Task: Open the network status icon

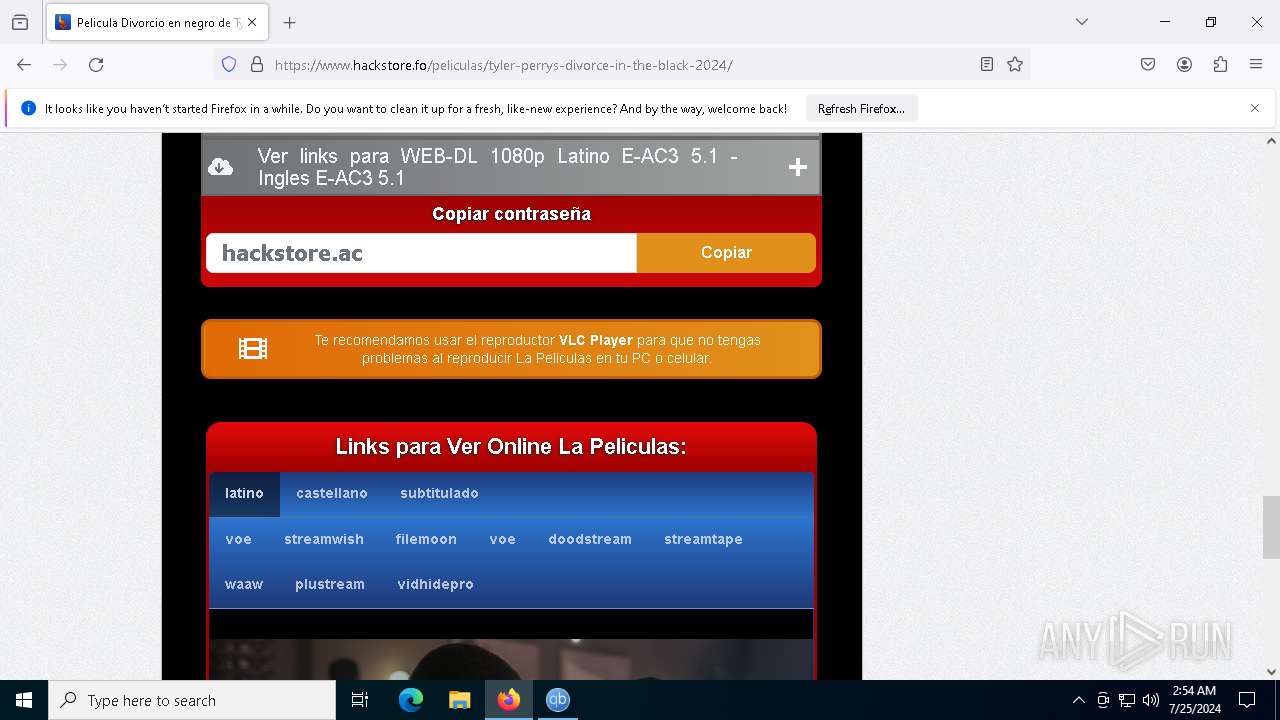Action: tap(1127, 700)
